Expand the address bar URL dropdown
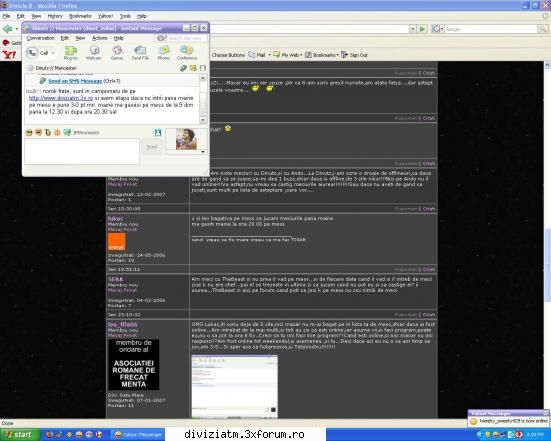 click(x=413, y=29)
